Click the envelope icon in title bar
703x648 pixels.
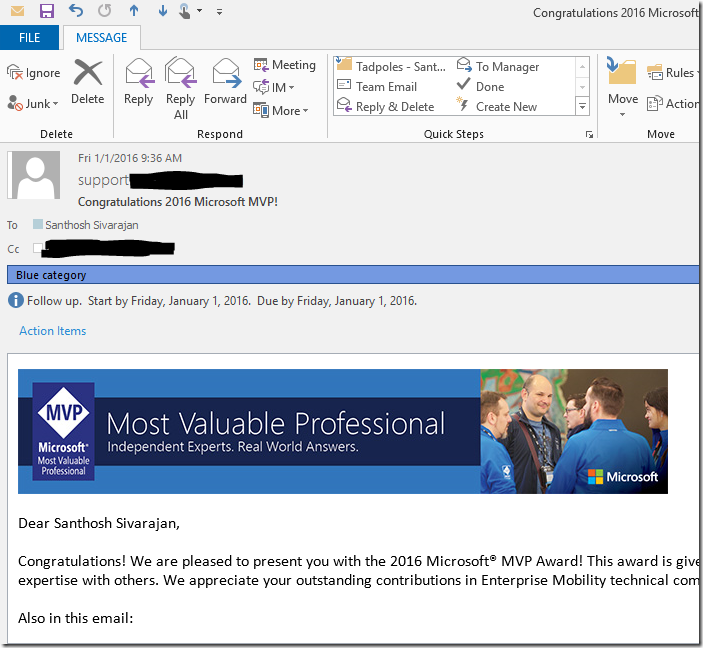coord(17,11)
